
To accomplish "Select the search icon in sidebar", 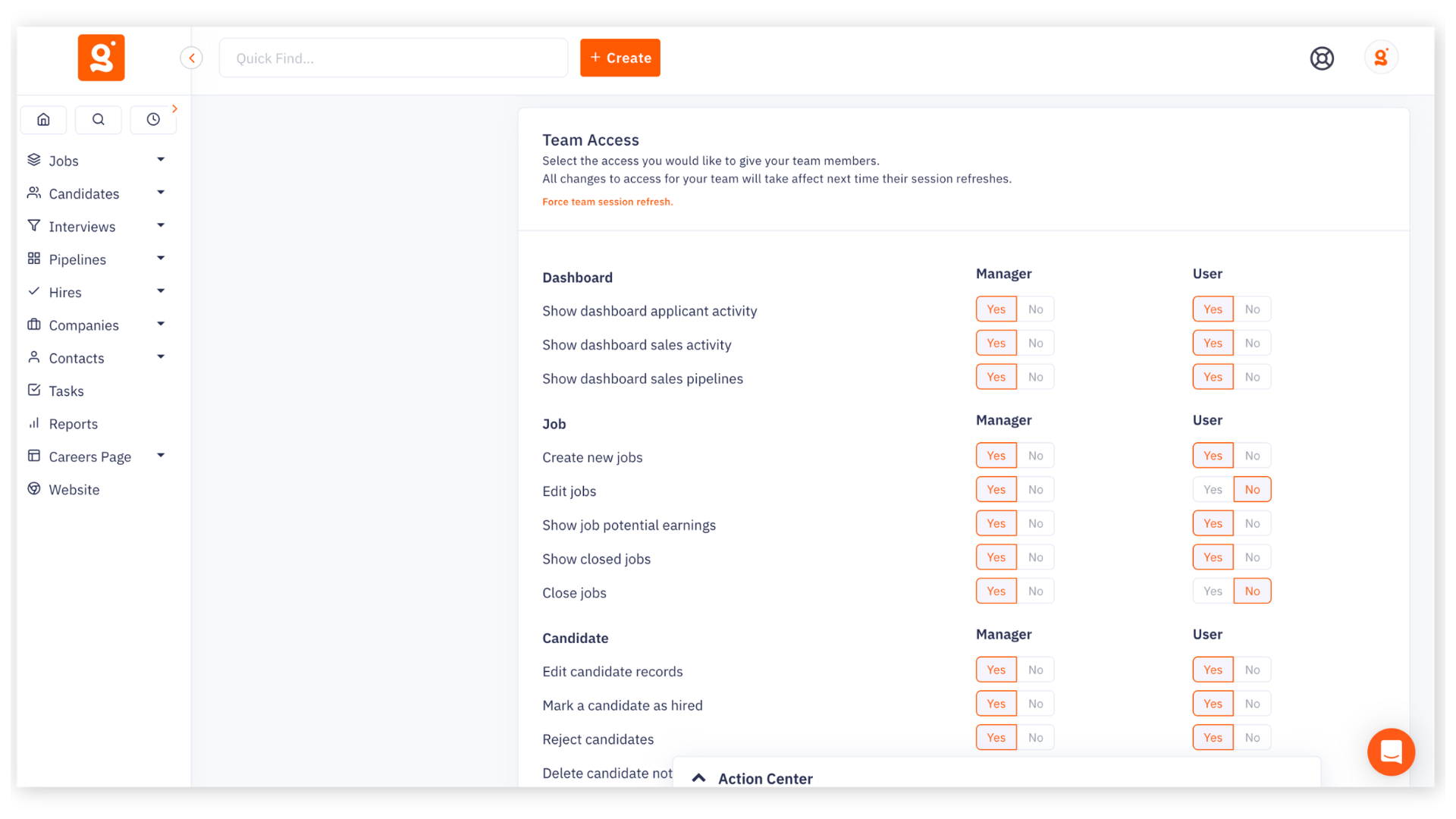I will 98,119.
